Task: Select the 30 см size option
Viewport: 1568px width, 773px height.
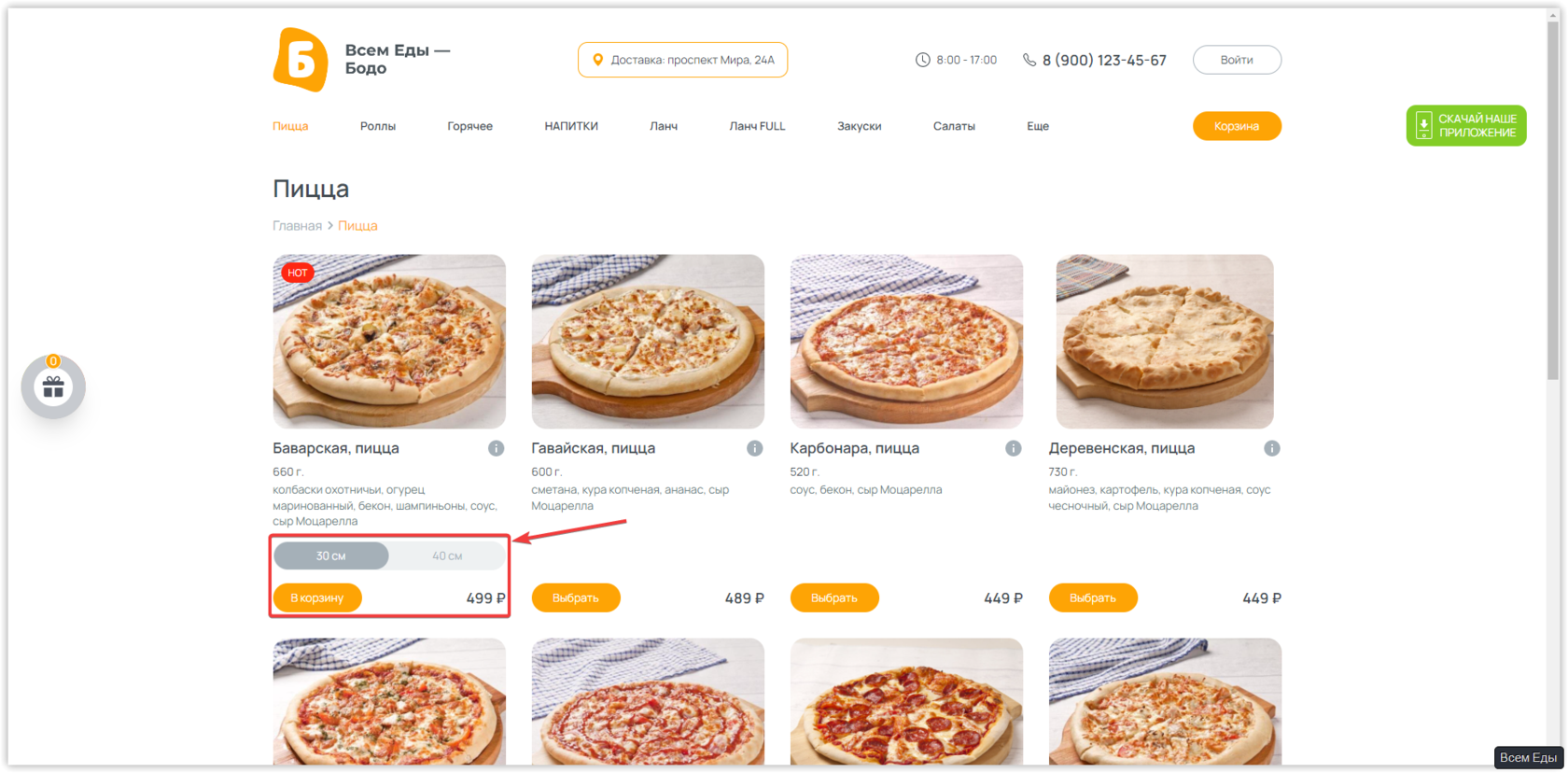Action: pyautogui.click(x=331, y=555)
